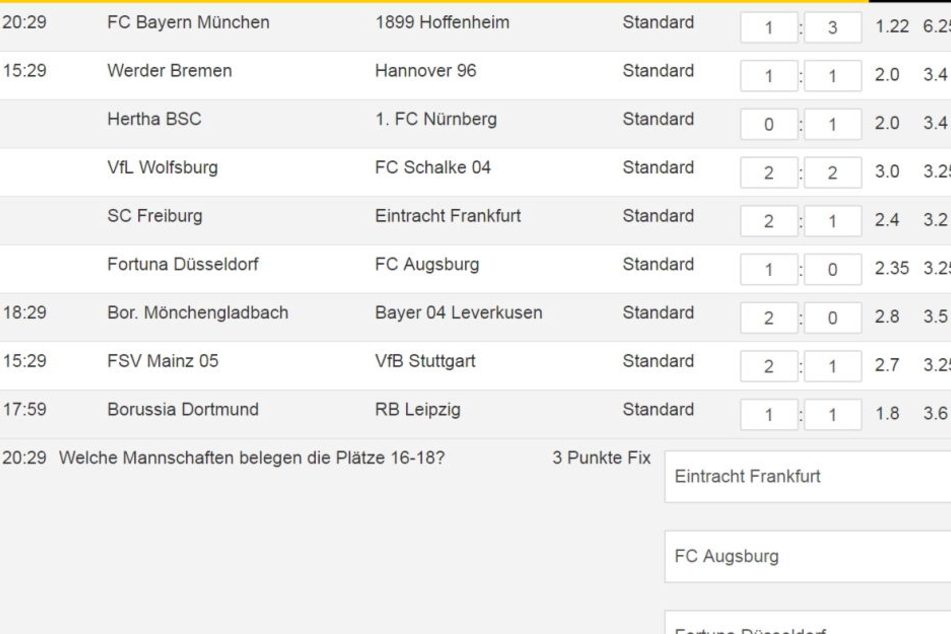Edit FC Schalke 04 away score field

833,173
